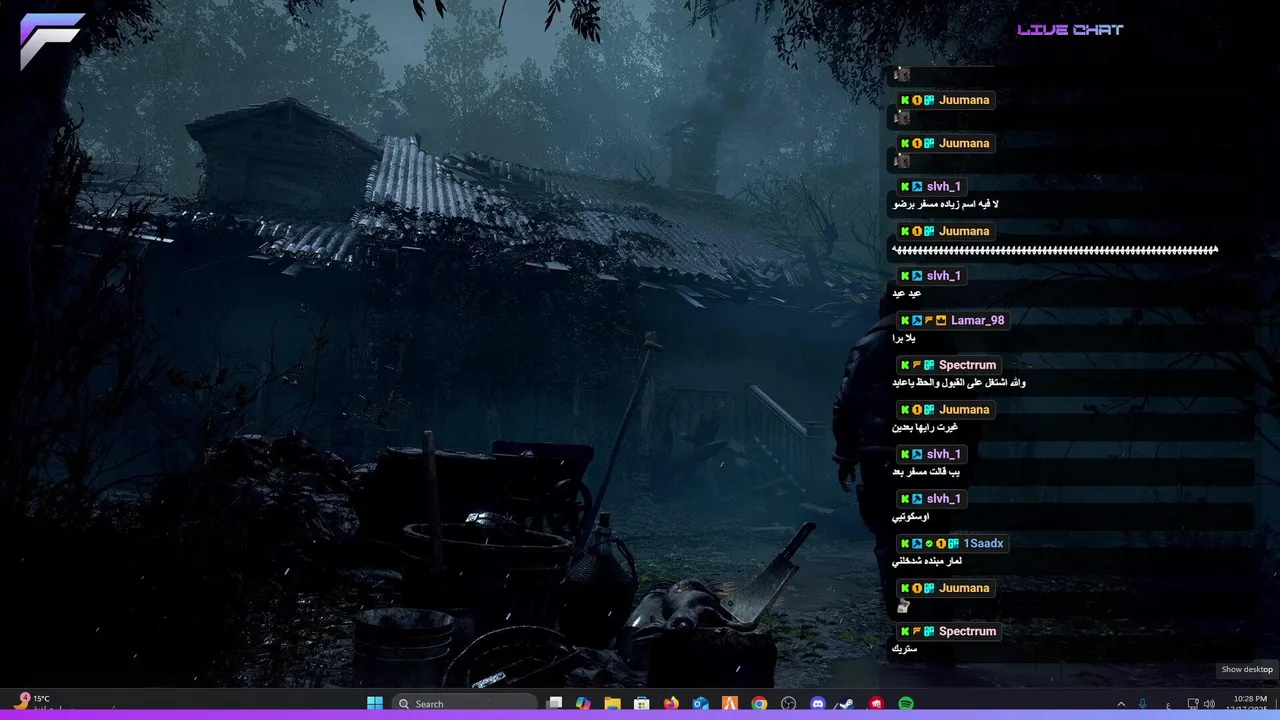Open the red app icon beside Steam

876,704
